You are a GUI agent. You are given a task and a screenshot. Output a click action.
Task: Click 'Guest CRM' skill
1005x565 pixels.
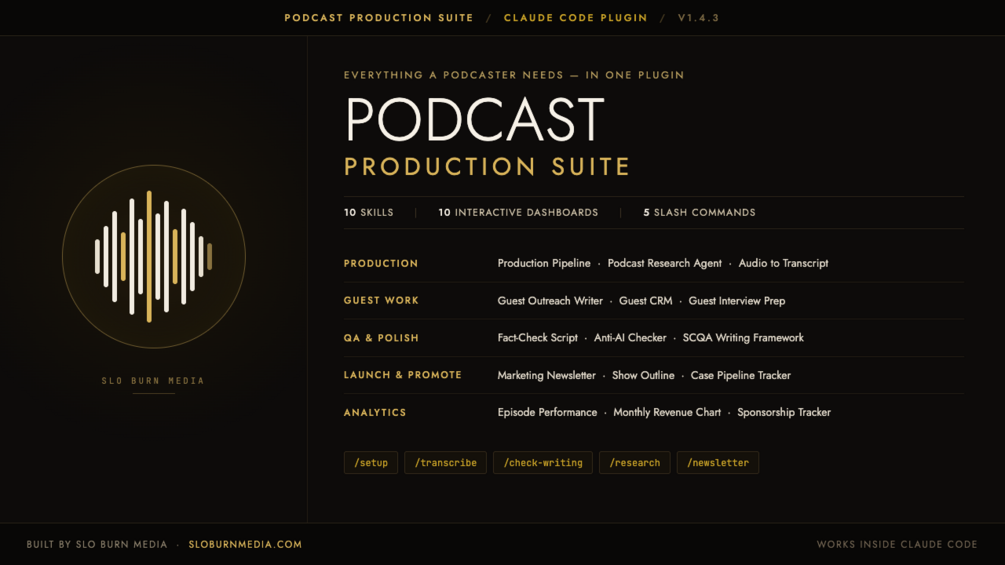[645, 300]
